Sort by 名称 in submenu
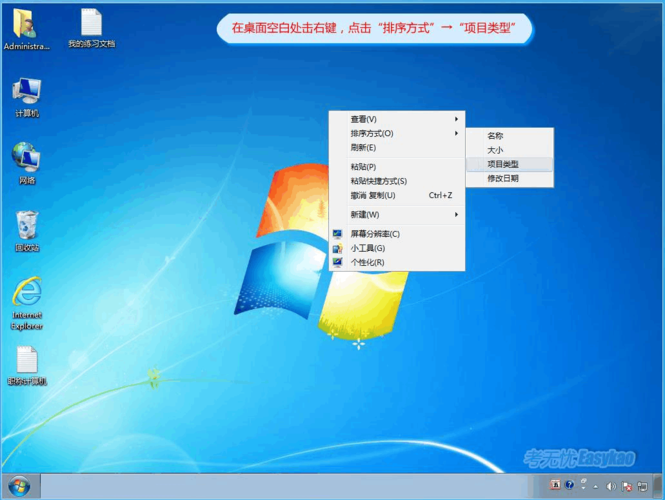 [509, 136]
